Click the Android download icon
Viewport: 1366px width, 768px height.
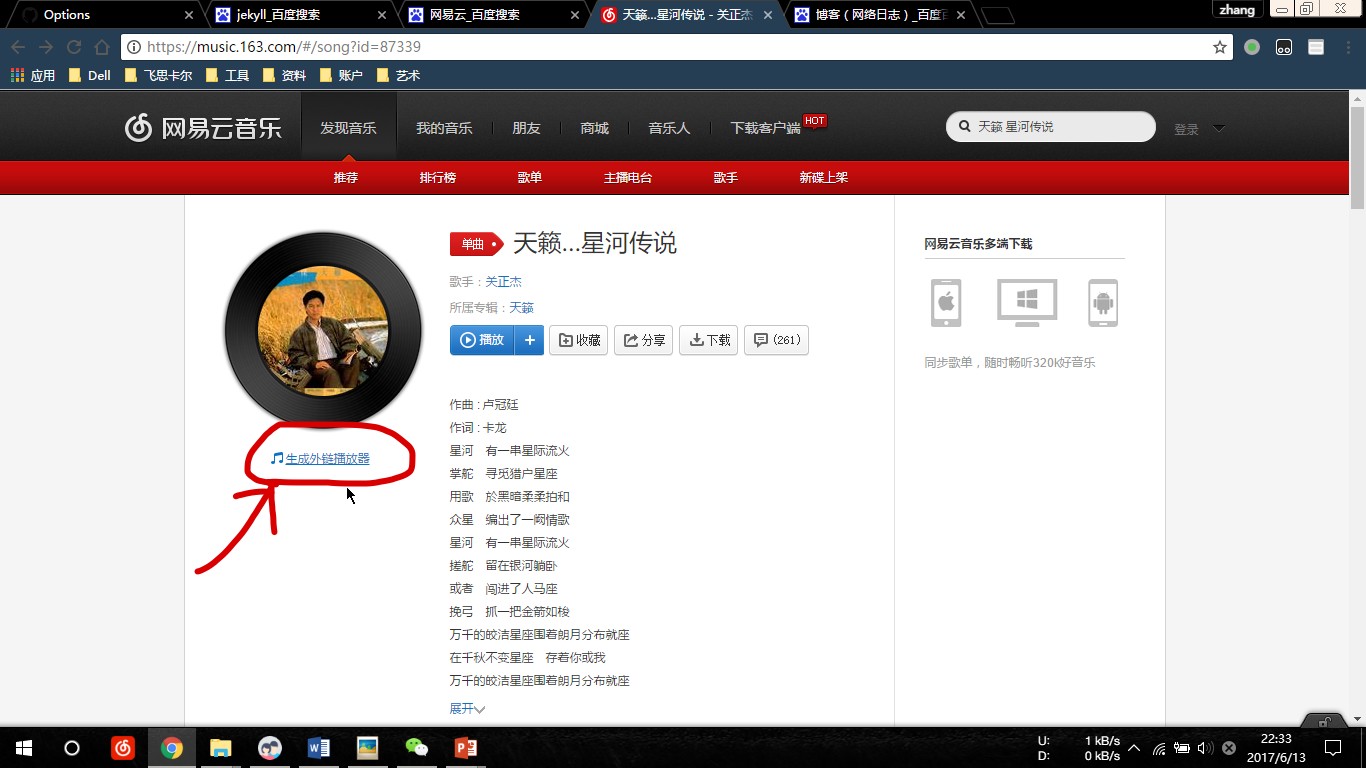click(x=1103, y=302)
